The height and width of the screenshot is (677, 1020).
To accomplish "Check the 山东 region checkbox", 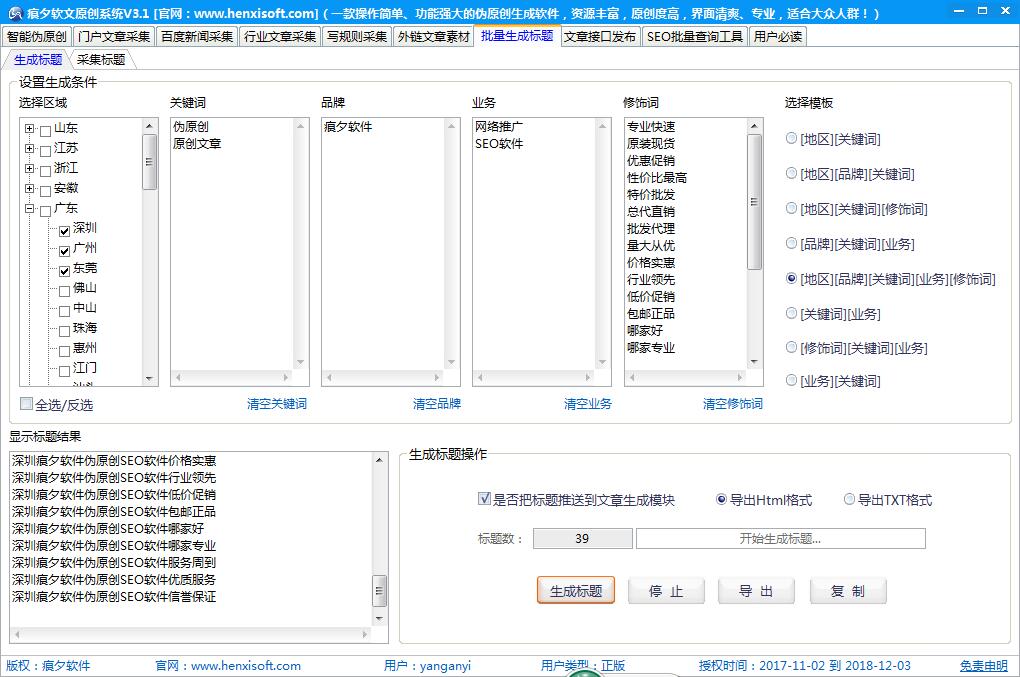I will coord(46,131).
